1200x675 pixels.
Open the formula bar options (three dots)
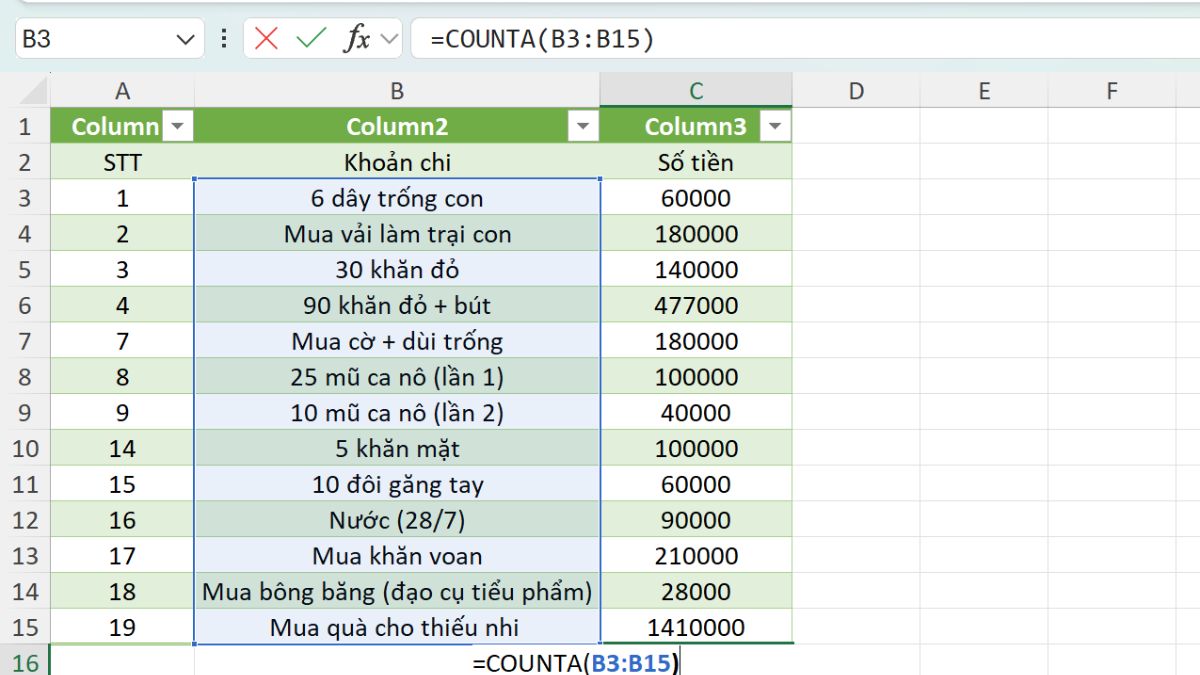coord(224,39)
